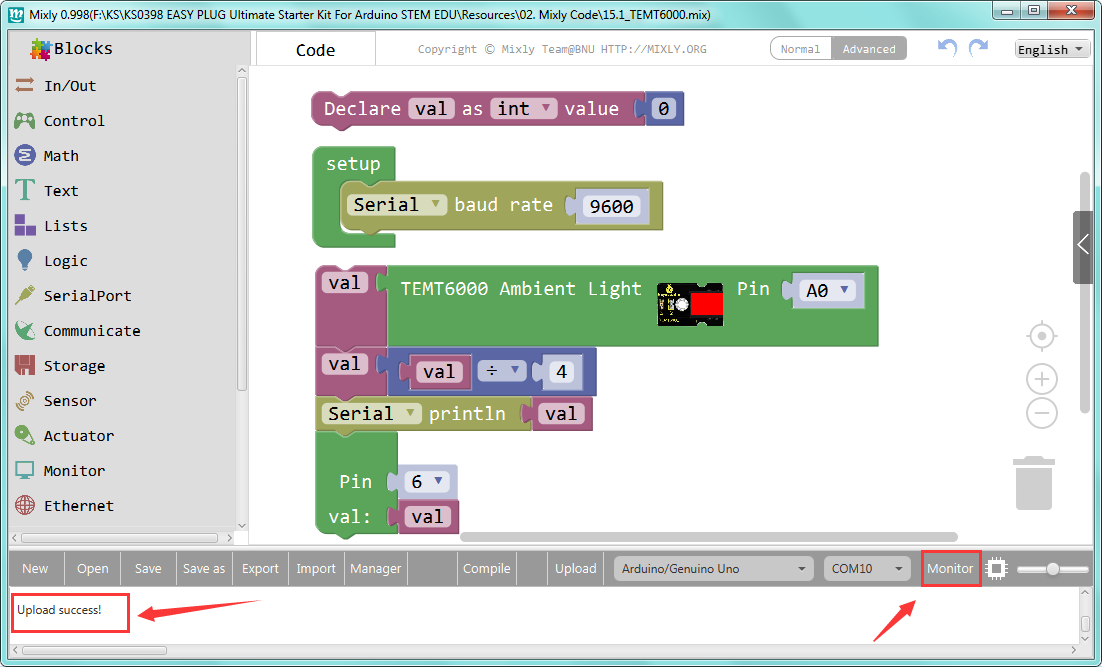
Task: Click the Import button
Action: [x=316, y=569]
